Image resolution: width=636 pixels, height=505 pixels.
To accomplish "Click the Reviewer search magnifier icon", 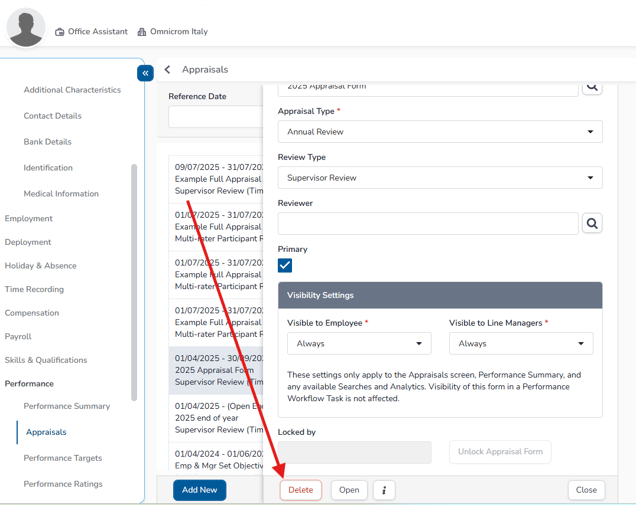I will [x=591, y=224].
